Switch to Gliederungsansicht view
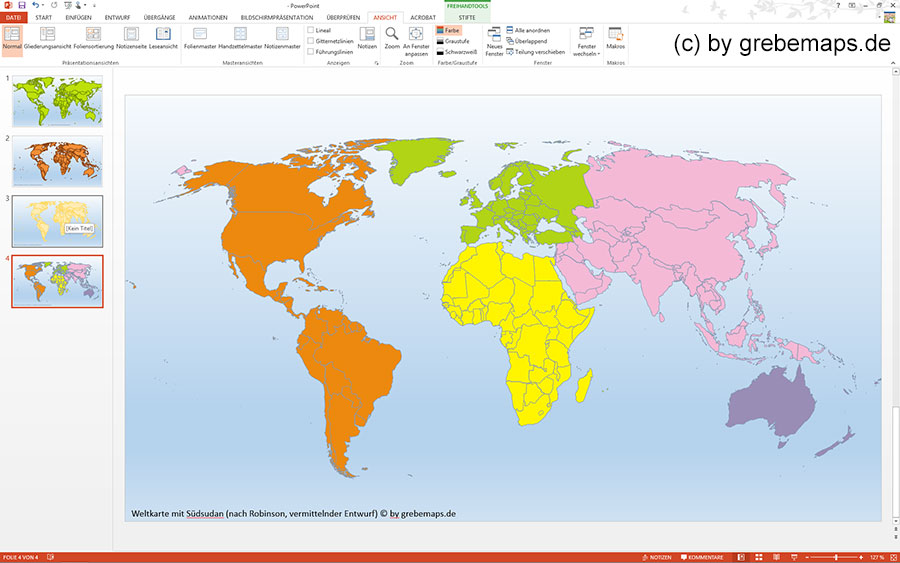The height and width of the screenshot is (563, 900). [47, 39]
